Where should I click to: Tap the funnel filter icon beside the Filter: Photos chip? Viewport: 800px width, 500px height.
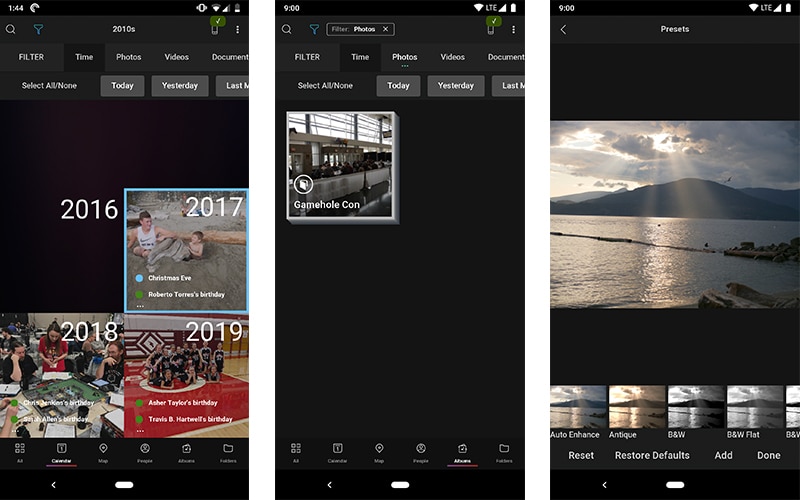click(x=314, y=30)
